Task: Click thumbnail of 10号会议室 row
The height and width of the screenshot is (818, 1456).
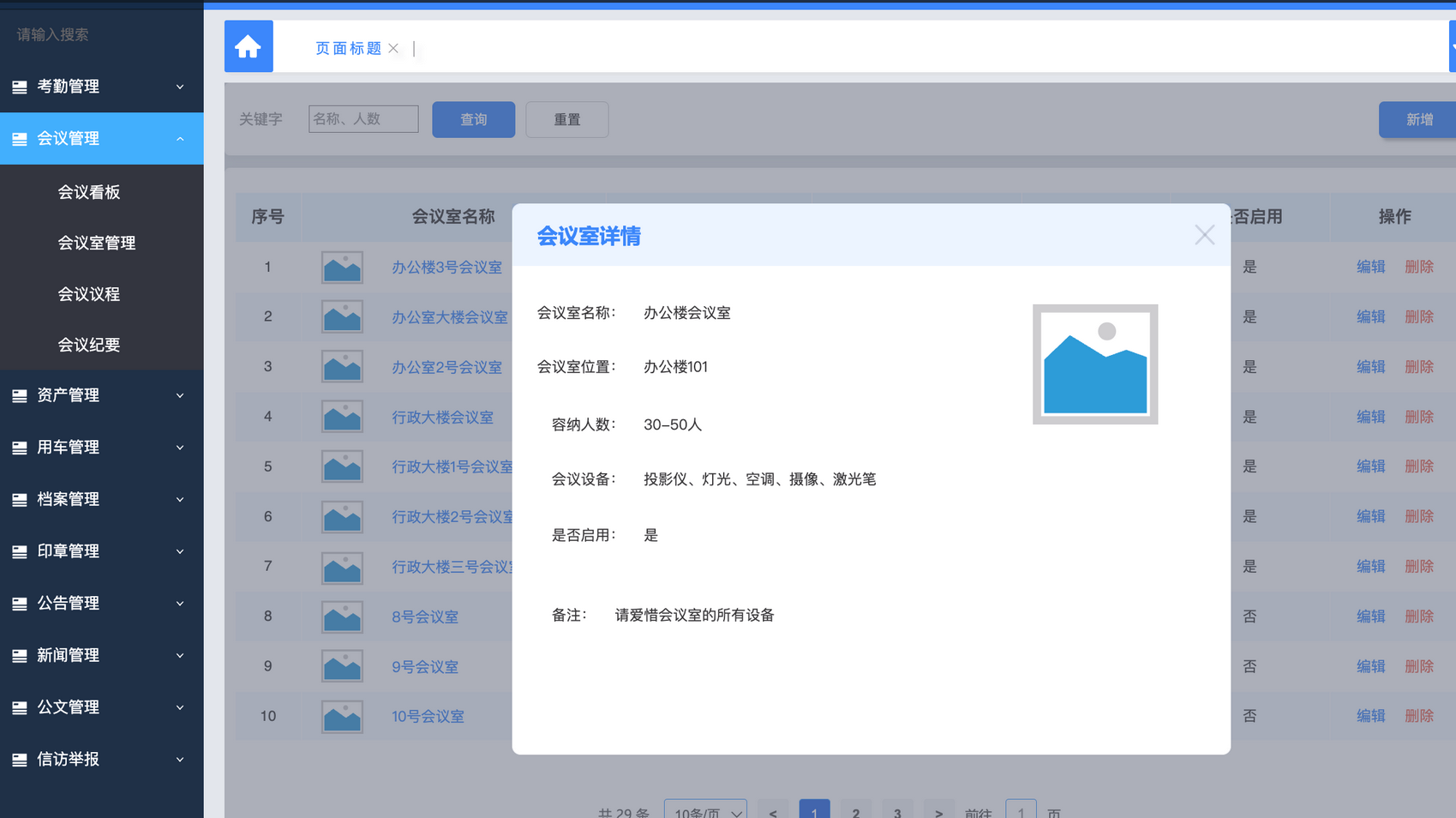Action: [342, 716]
